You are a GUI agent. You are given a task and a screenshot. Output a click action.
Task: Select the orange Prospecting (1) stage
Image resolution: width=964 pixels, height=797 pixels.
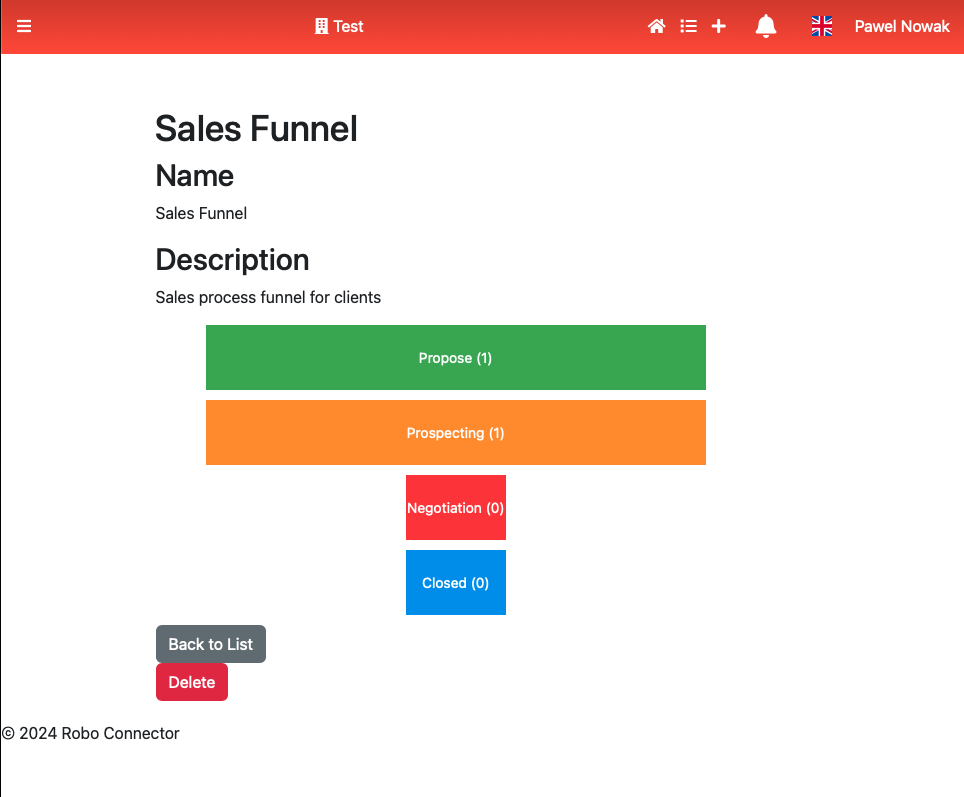(455, 432)
